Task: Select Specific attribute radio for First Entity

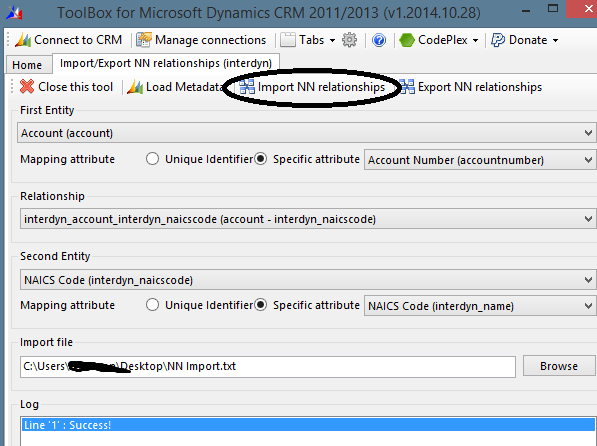Action: (x=260, y=159)
